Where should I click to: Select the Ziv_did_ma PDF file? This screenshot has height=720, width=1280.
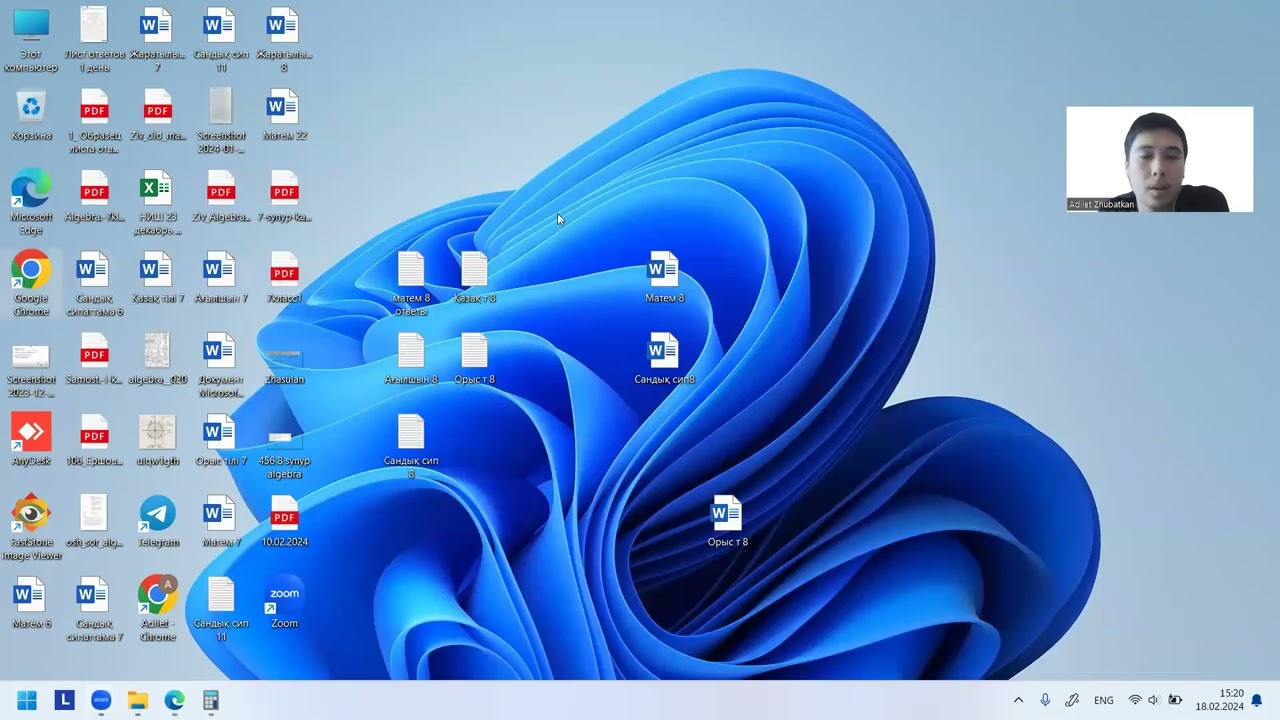pos(158,114)
